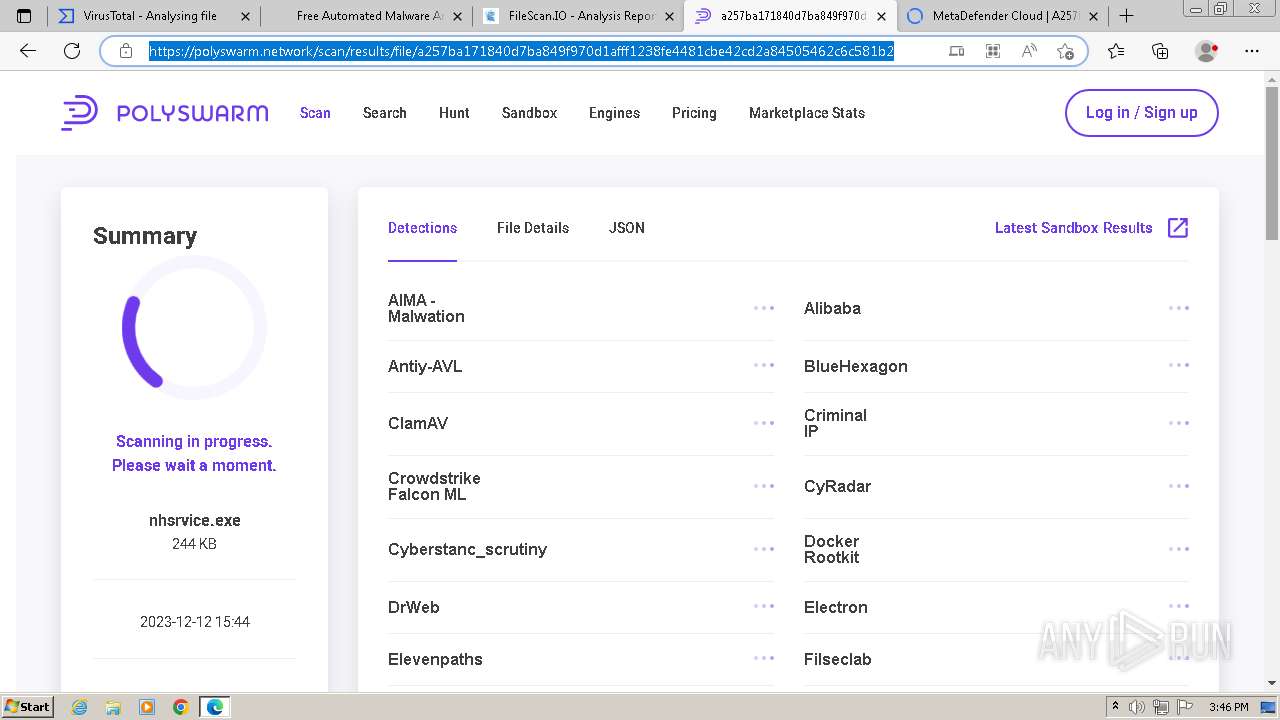Screen dimensions: 1280x720
Task: Expand Crowdstrike Falcon ML result dots
Action: [x=764, y=486]
